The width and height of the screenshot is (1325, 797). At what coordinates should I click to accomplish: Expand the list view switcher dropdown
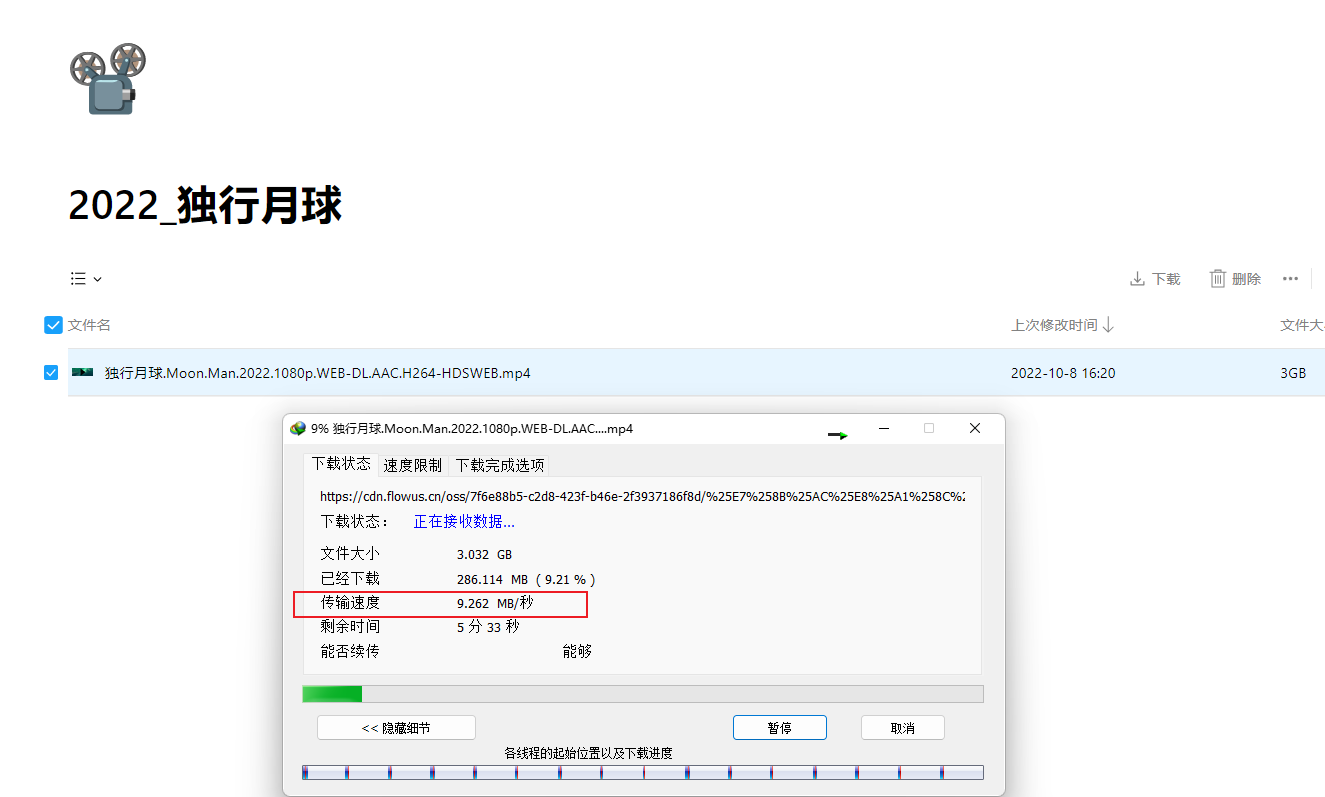(x=86, y=279)
